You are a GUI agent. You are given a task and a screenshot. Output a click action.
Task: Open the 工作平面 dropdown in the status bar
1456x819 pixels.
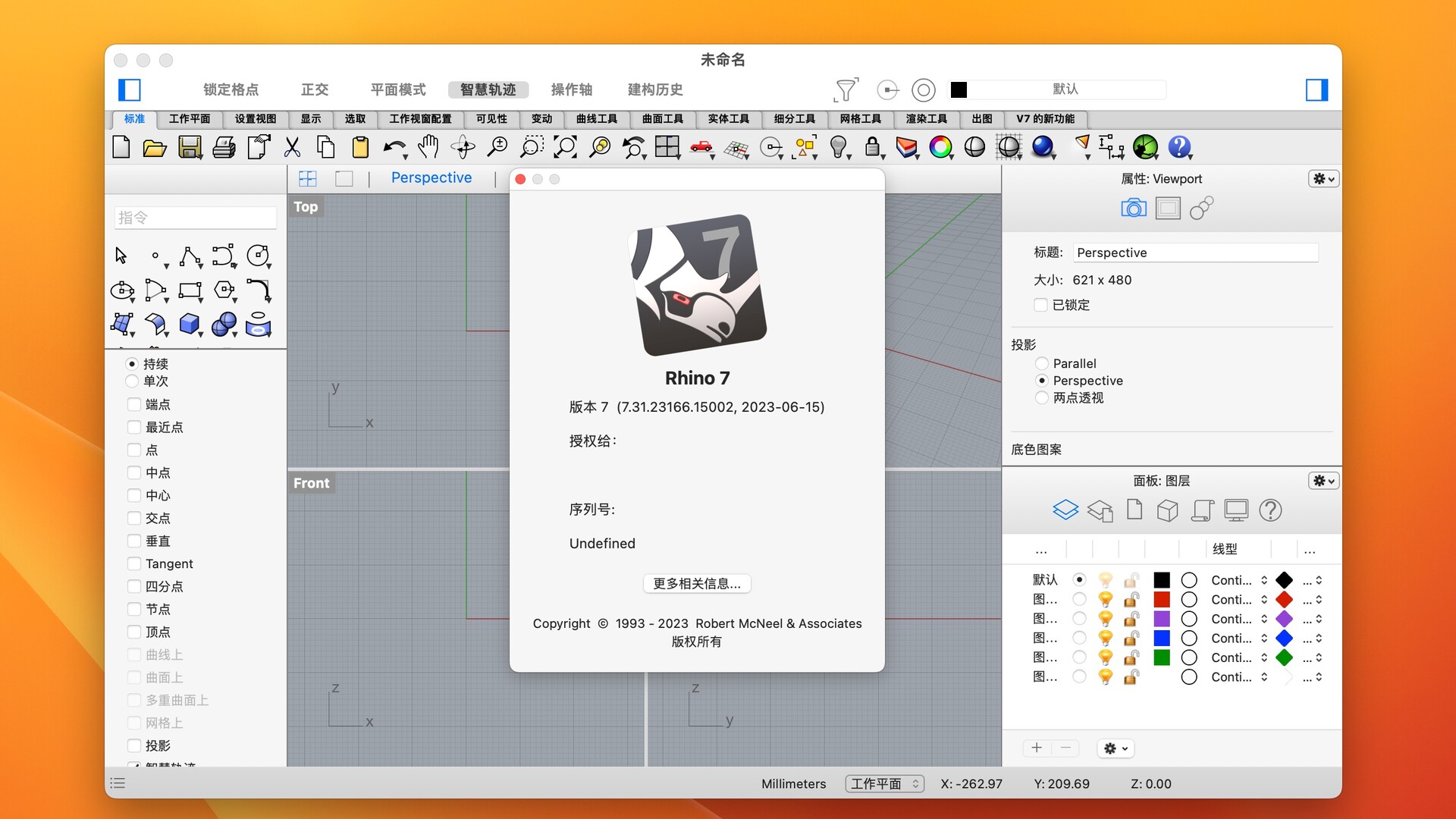point(884,783)
